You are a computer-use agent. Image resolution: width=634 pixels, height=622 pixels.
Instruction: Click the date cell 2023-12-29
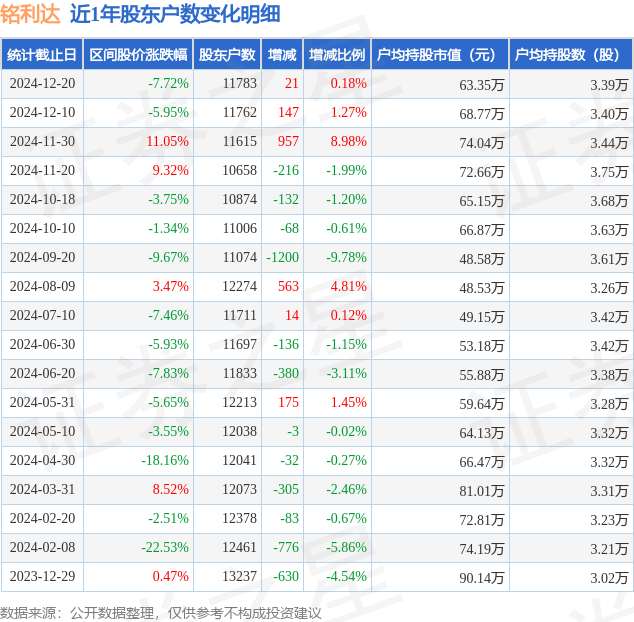coord(42,576)
